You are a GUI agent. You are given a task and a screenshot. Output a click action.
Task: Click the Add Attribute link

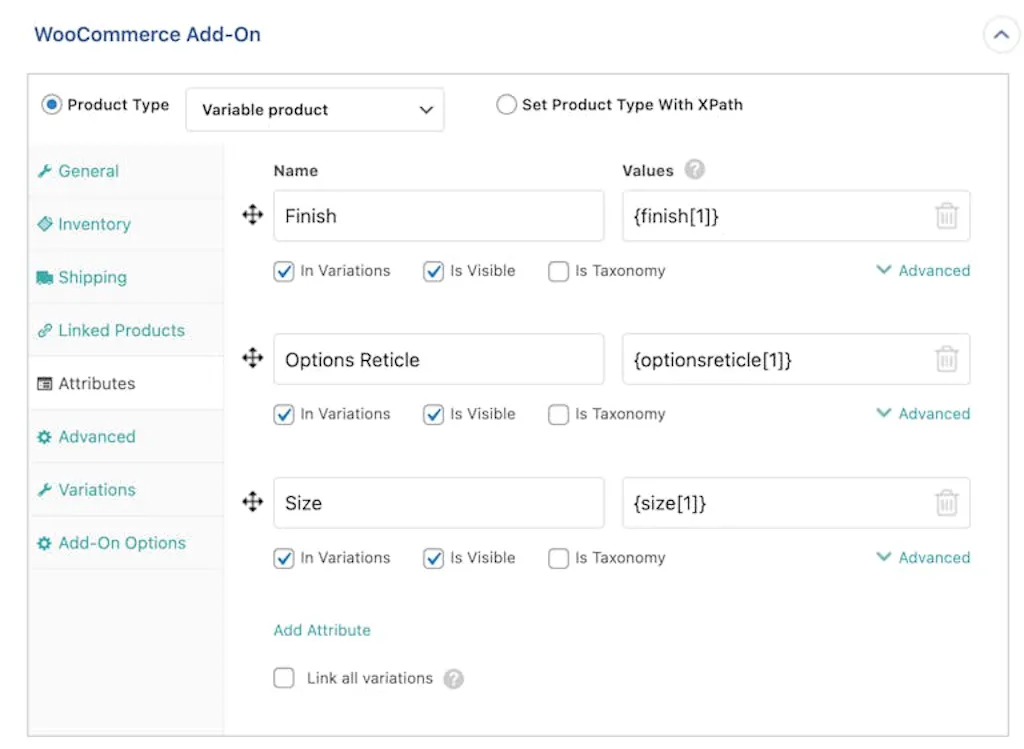pyautogui.click(x=322, y=630)
